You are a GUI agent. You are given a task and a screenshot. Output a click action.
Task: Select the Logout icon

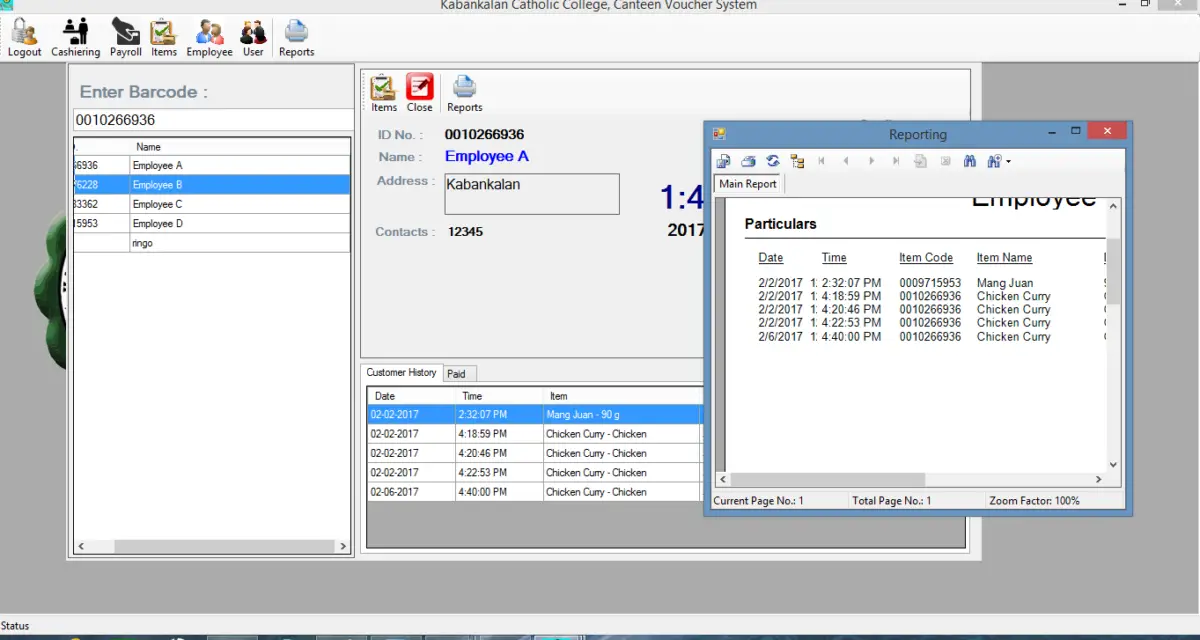24,37
